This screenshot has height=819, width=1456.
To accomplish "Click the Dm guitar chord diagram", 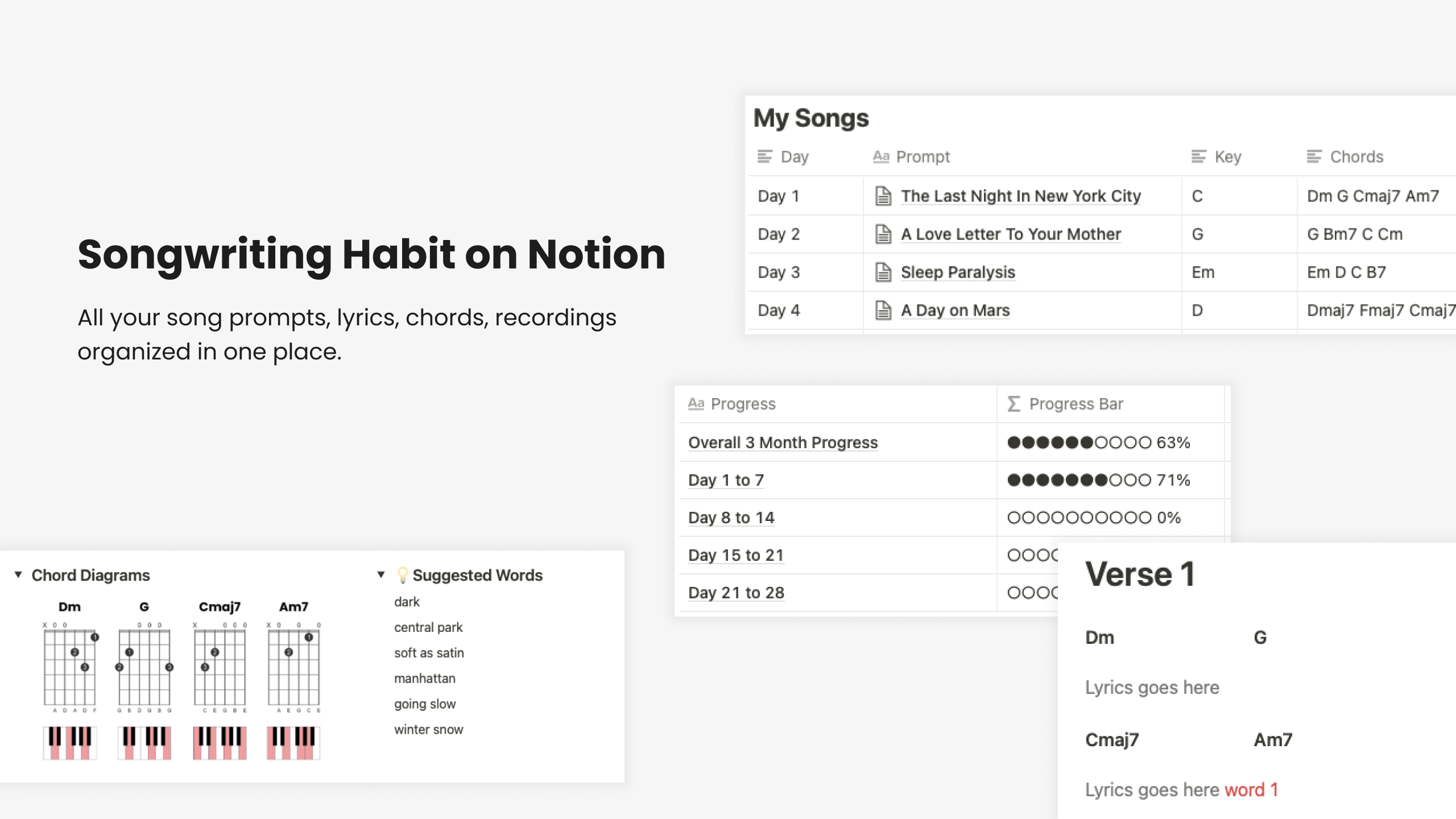I will 70,668.
